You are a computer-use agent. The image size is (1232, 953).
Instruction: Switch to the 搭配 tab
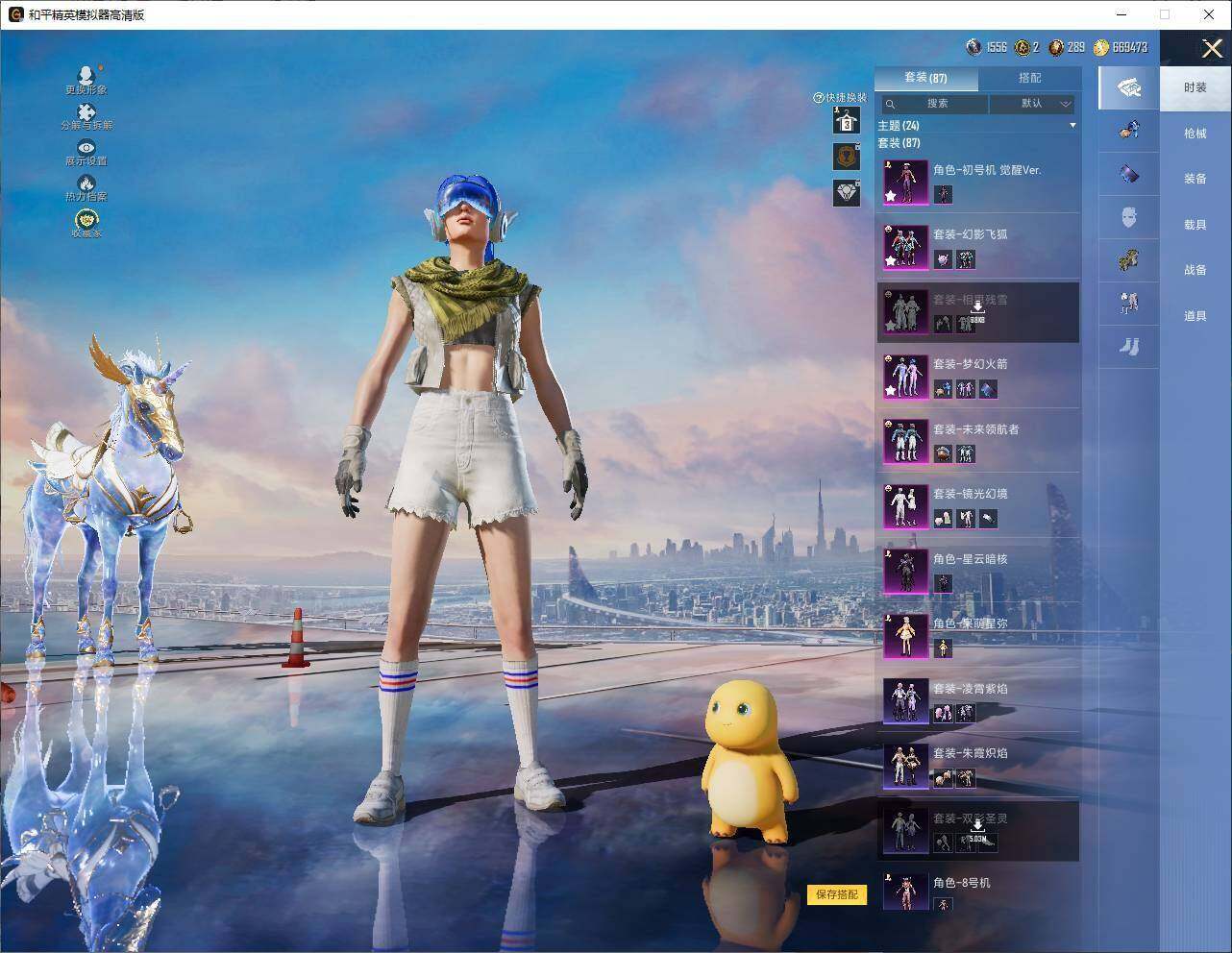1029,78
